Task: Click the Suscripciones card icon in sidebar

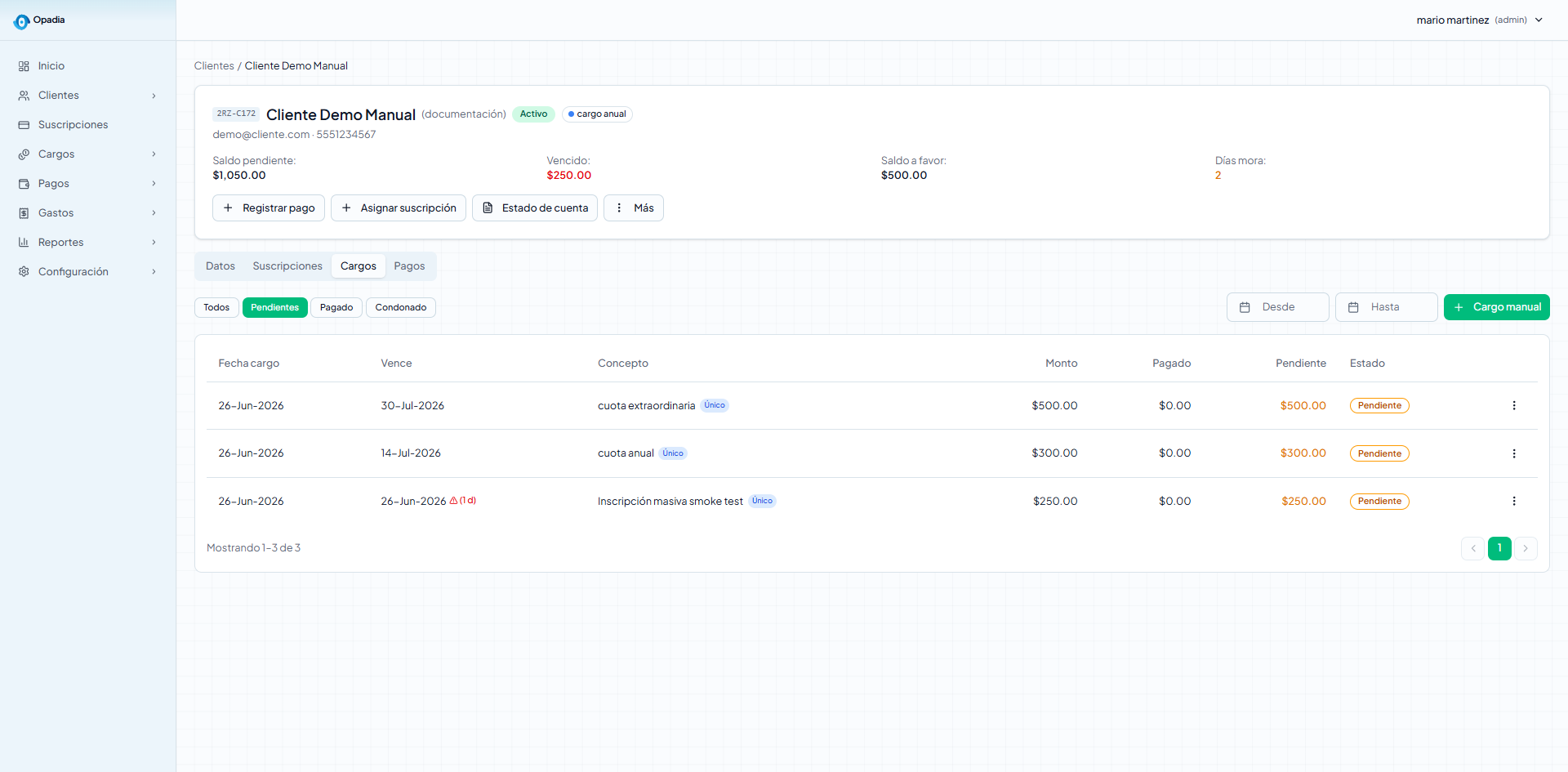Action: 24,125
